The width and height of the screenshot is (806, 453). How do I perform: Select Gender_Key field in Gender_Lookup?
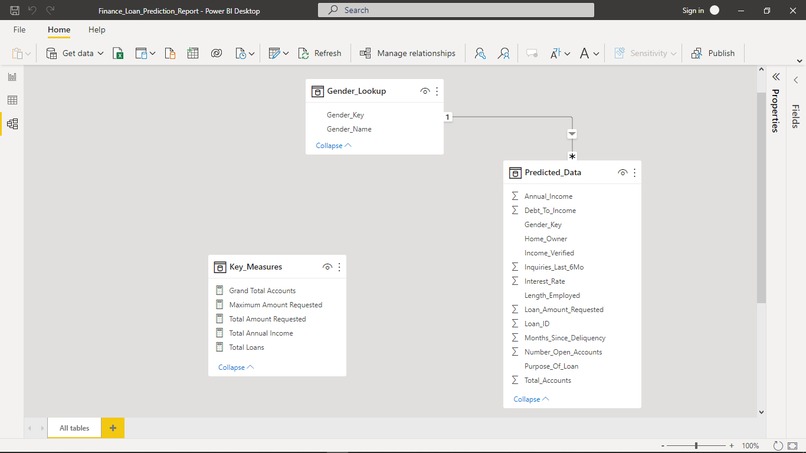click(345, 115)
